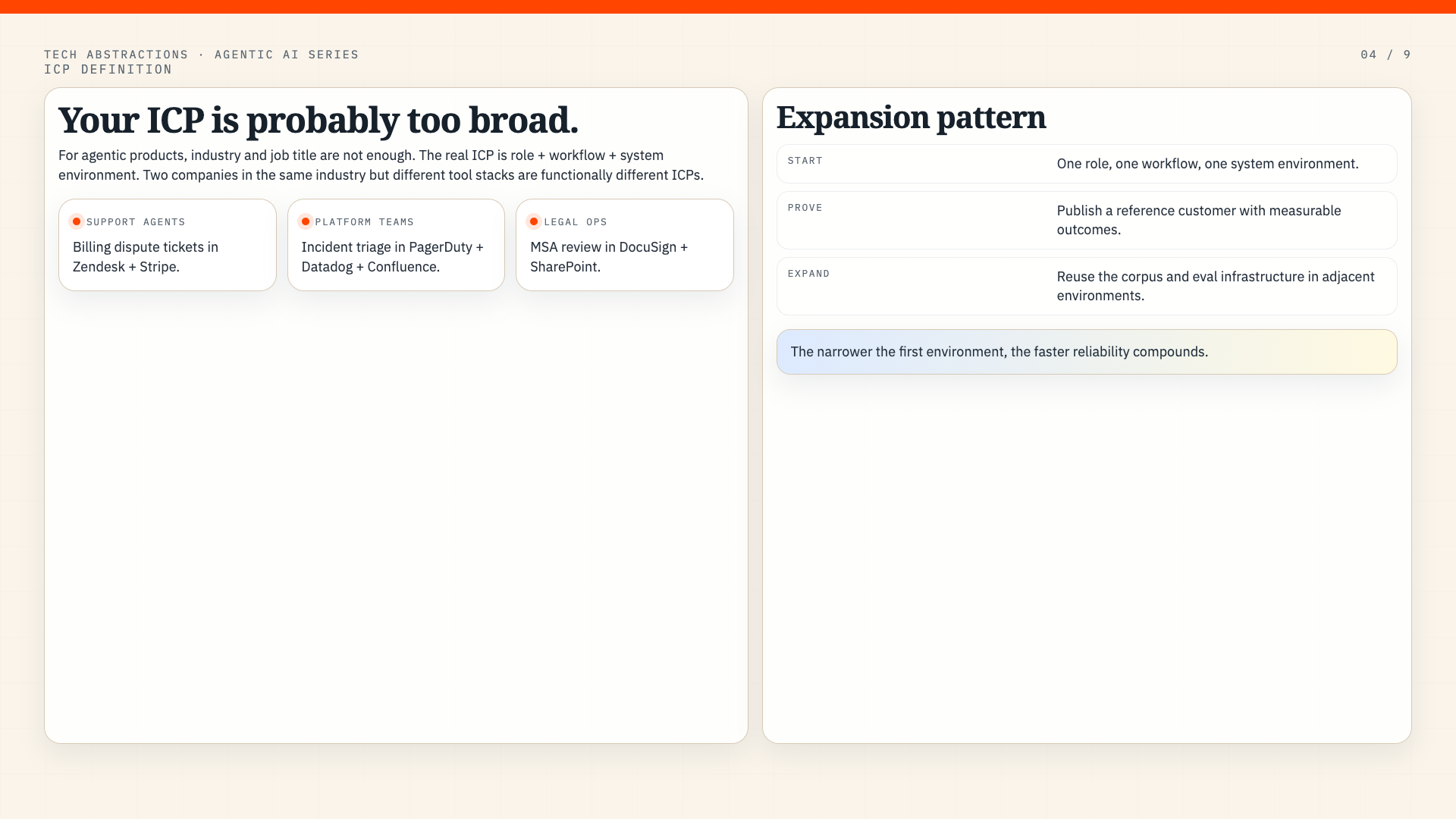The width and height of the screenshot is (1456, 819).
Task: Click the PROVE row about reference customer
Action: coord(1087,220)
